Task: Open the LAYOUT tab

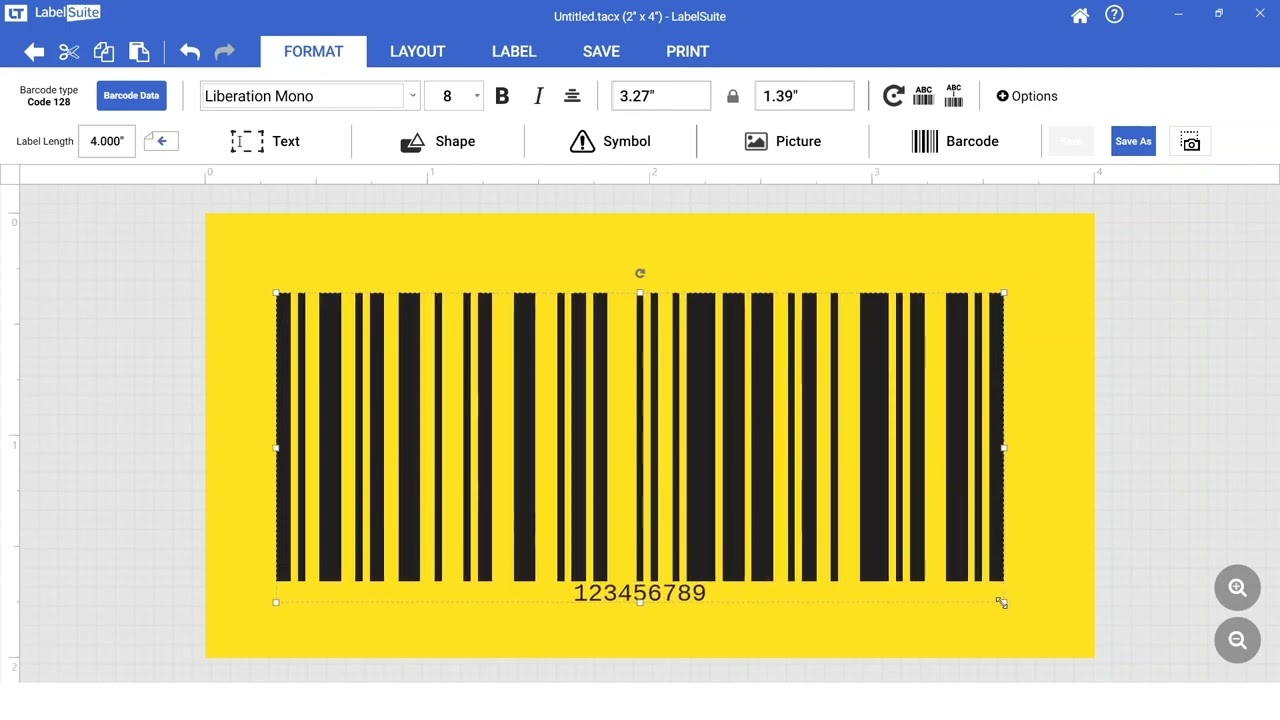Action: point(417,52)
